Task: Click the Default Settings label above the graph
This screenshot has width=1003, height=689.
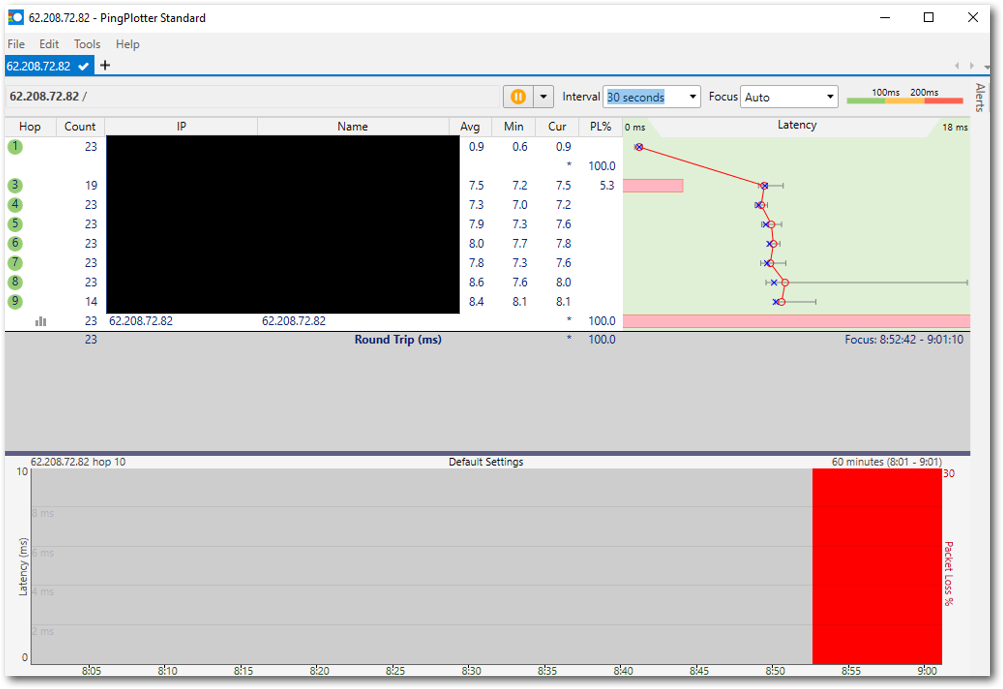Action: tap(486, 462)
